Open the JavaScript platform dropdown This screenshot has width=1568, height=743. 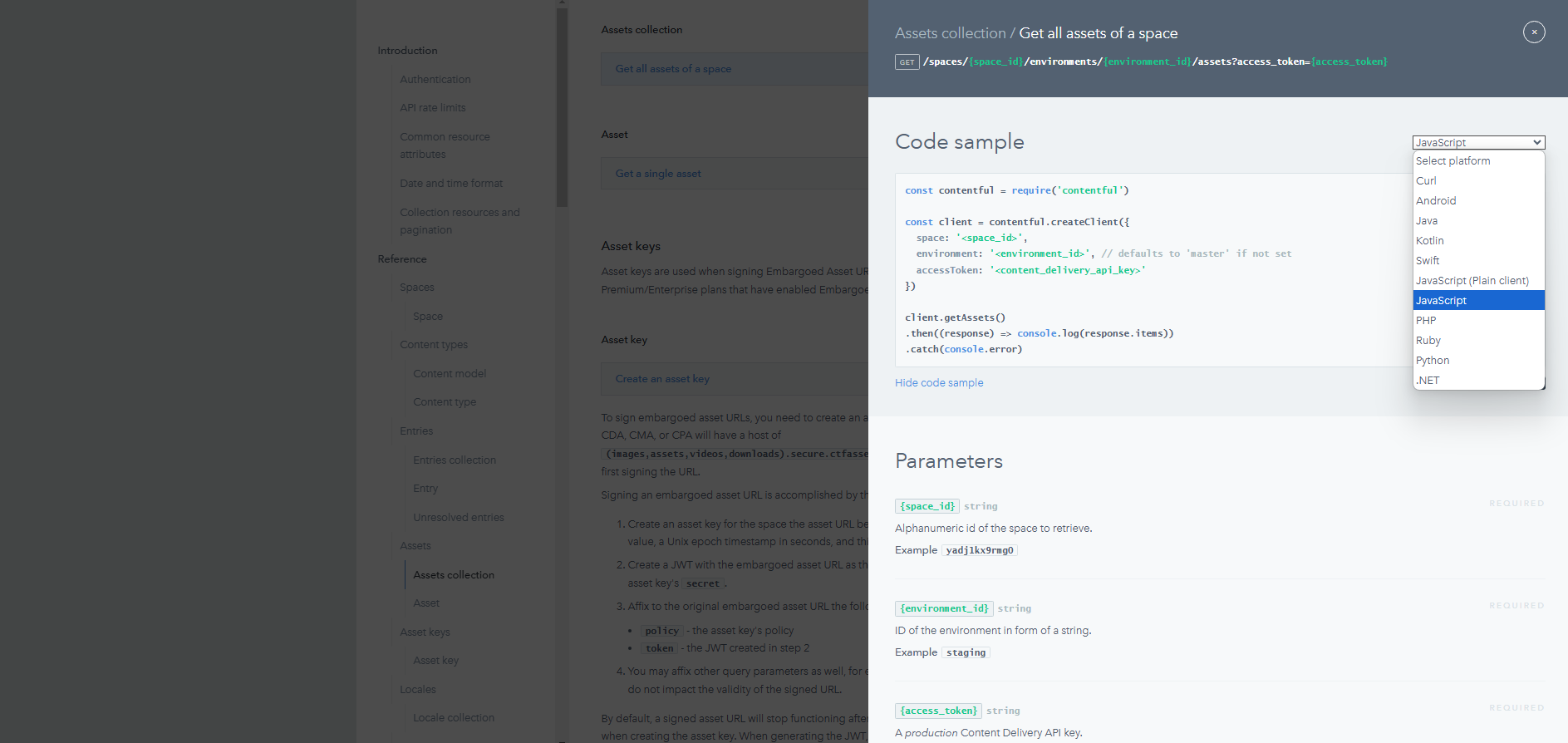(x=1478, y=142)
